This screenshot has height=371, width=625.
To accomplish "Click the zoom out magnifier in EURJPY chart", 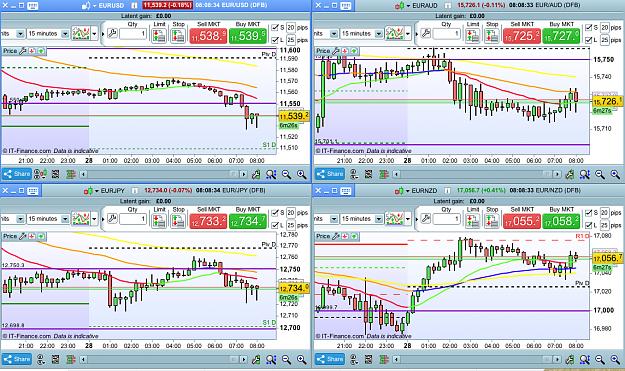I will click(x=286, y=359).
